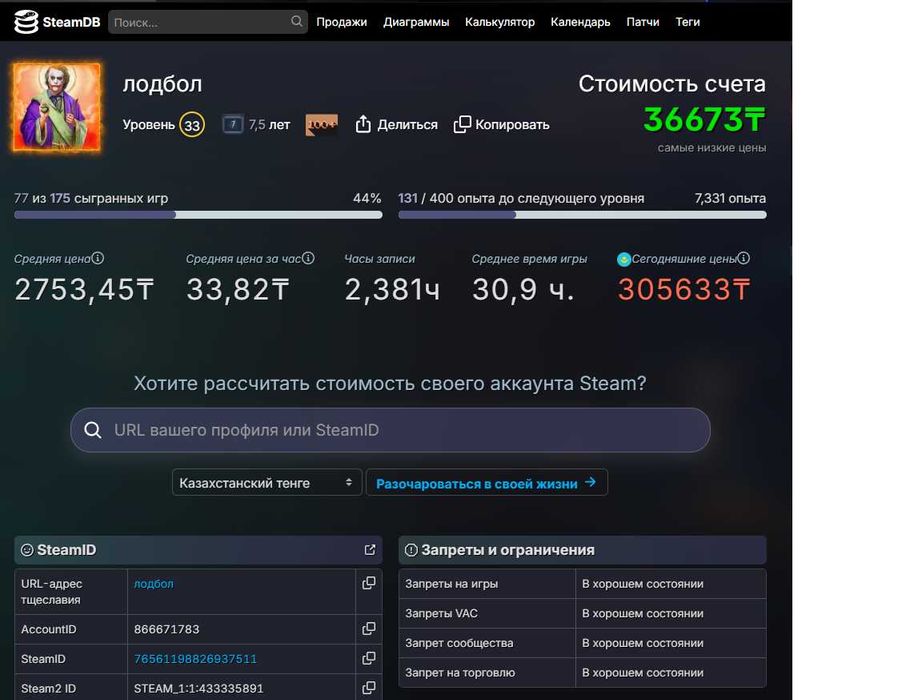Copy profile via Копировать button
Screen dimensions: 922x700
502,125
